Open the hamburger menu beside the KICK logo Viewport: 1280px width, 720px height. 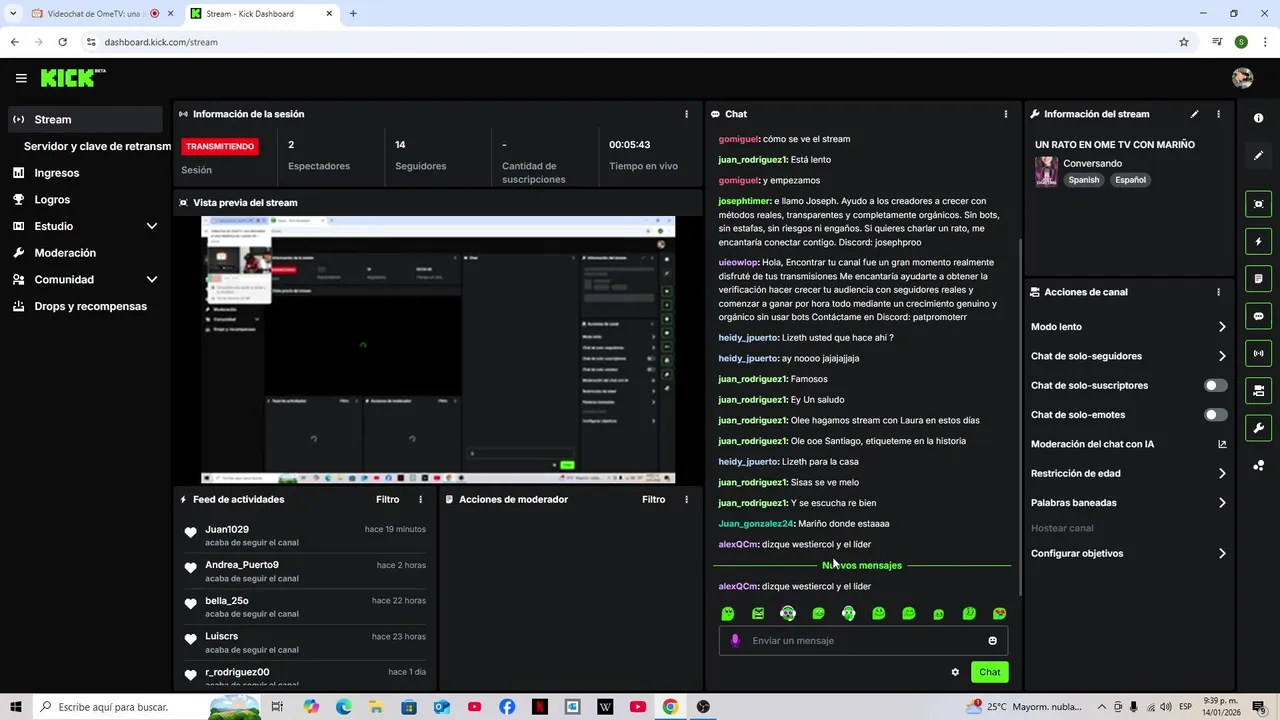click(21, 78)
